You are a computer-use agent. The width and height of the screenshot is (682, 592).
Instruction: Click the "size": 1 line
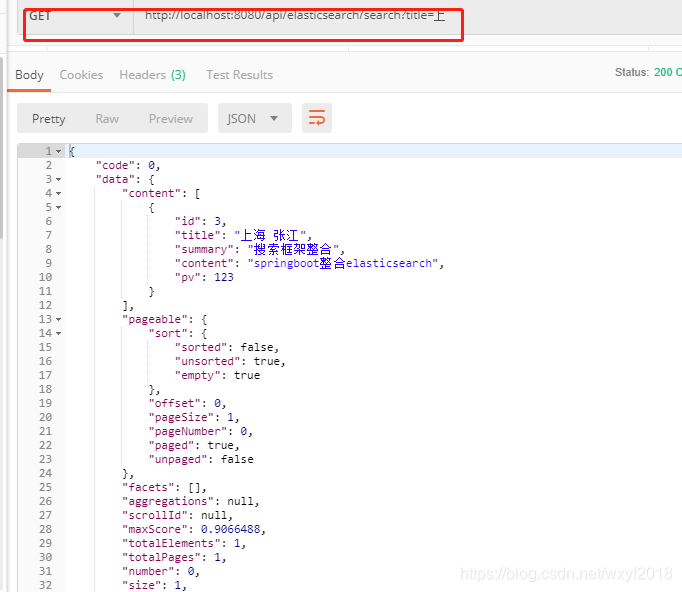click(x=154, y=585)
